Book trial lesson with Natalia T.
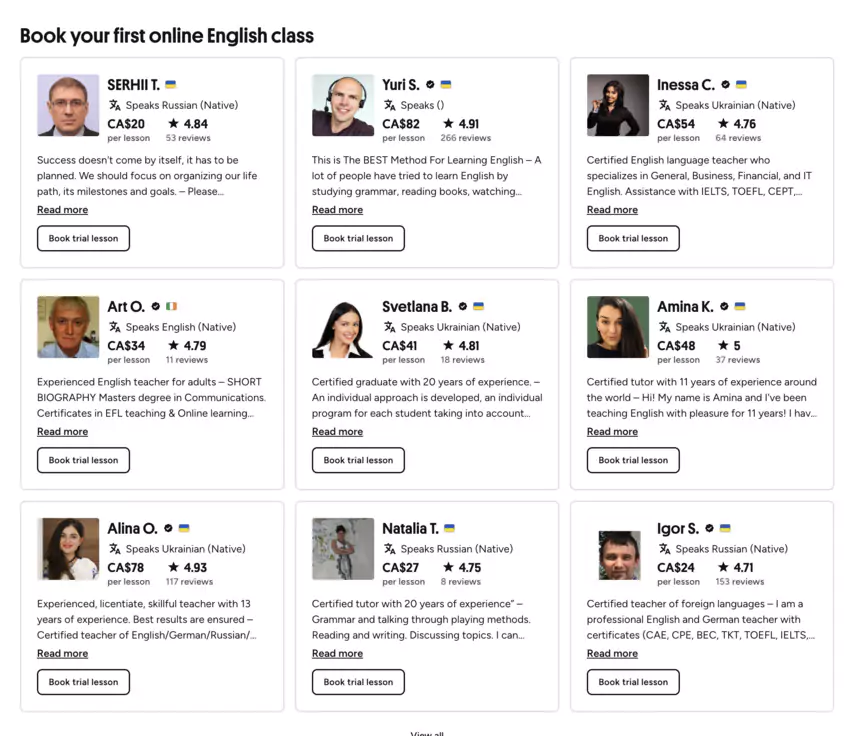This screenshot has height=736, width=850. point(358,682)
